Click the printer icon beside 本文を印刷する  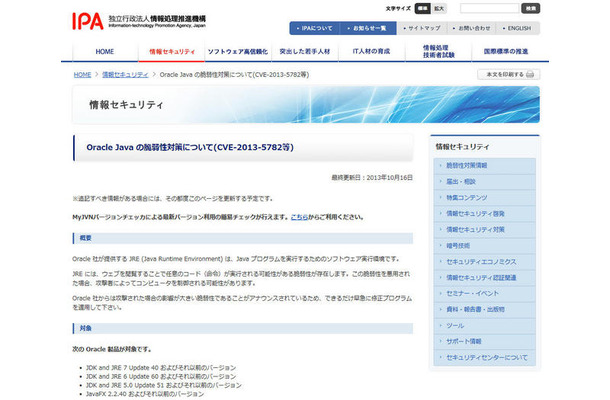(530, 74)
